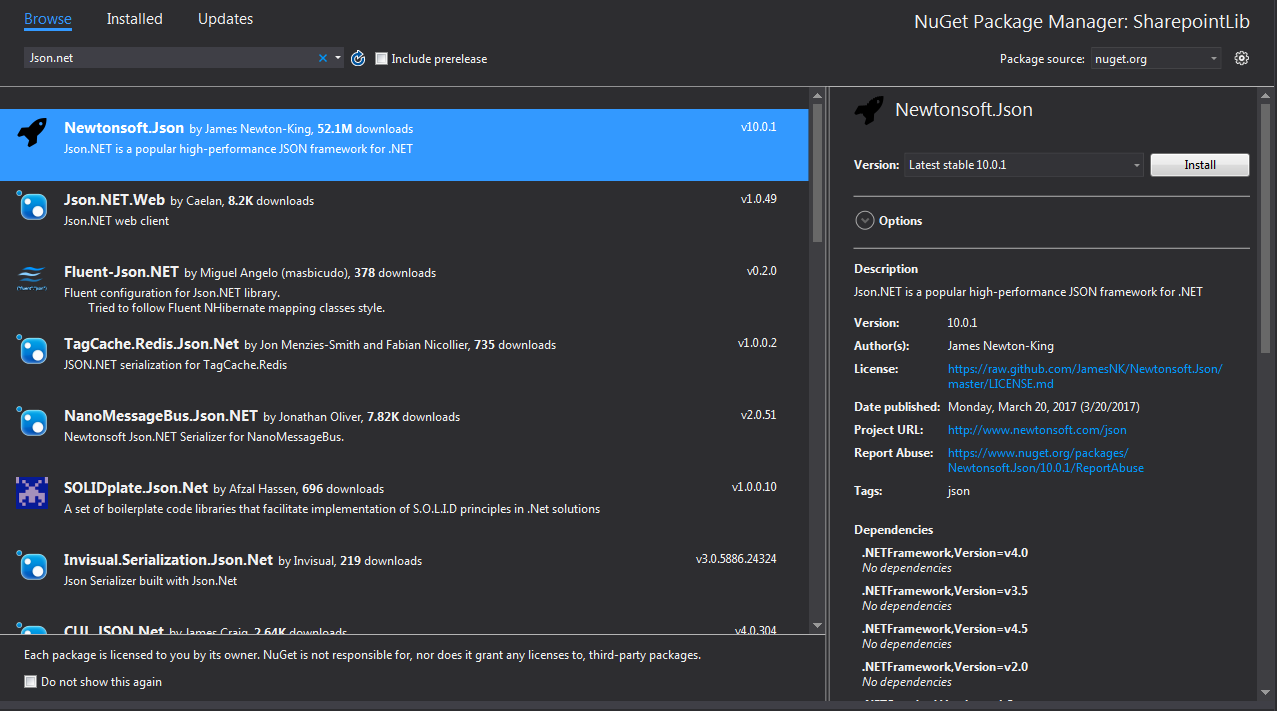1277x711 pixels.
Task: Select the Fluent-Json.NET package title
Action: click(x=121, y=272)
